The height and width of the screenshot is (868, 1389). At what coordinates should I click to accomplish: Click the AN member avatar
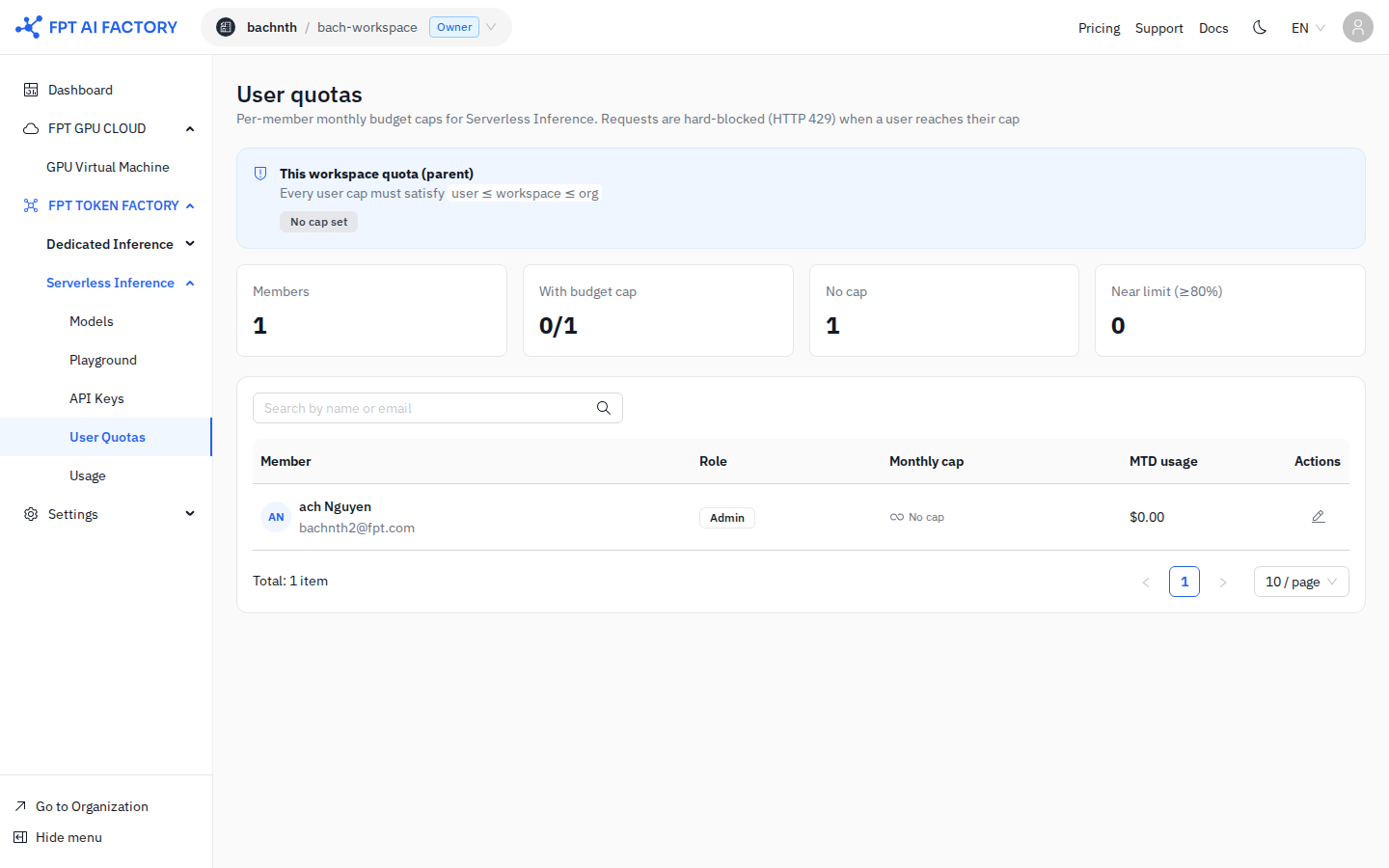coord(276,517)
